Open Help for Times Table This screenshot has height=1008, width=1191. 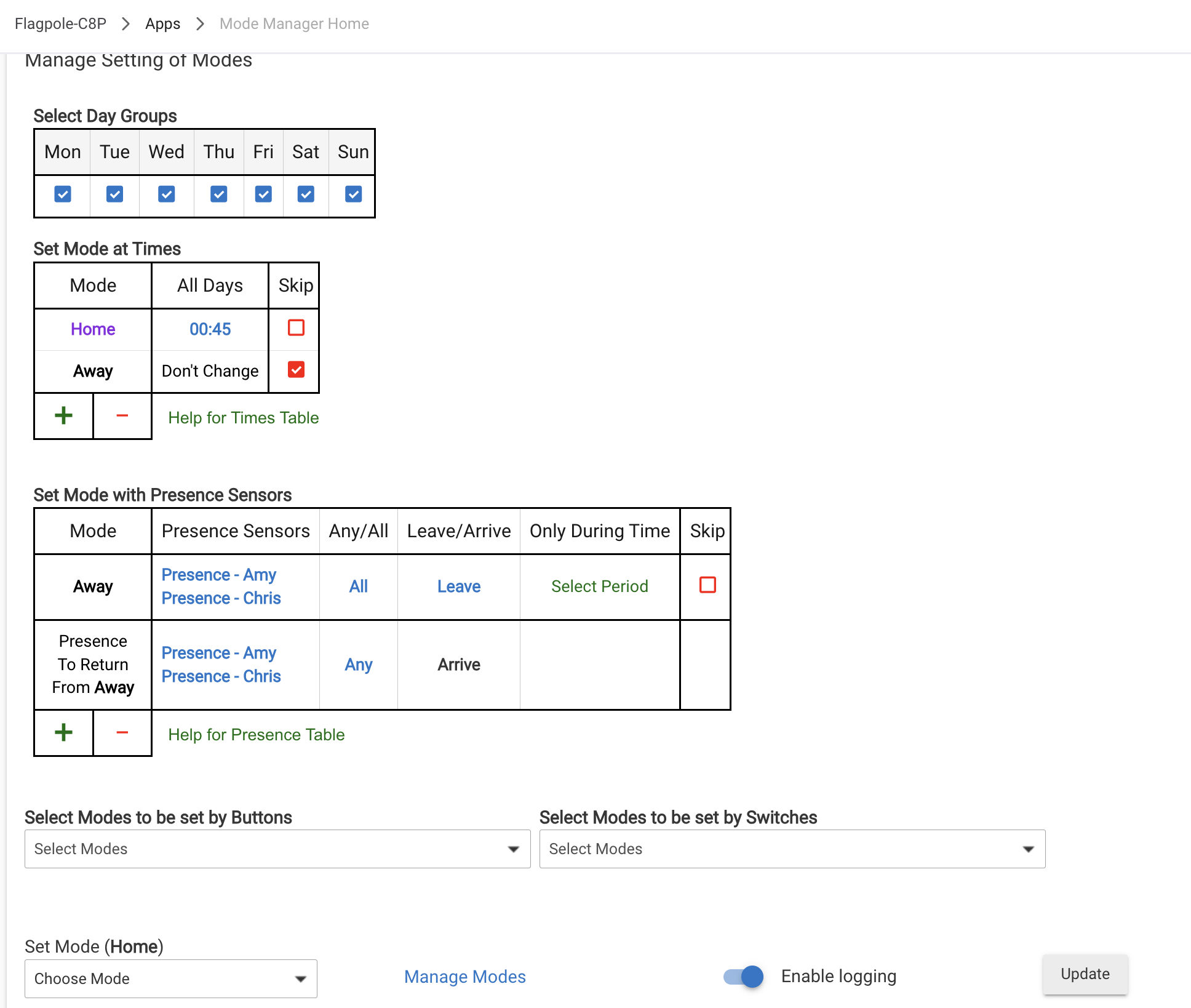point(243,418)
